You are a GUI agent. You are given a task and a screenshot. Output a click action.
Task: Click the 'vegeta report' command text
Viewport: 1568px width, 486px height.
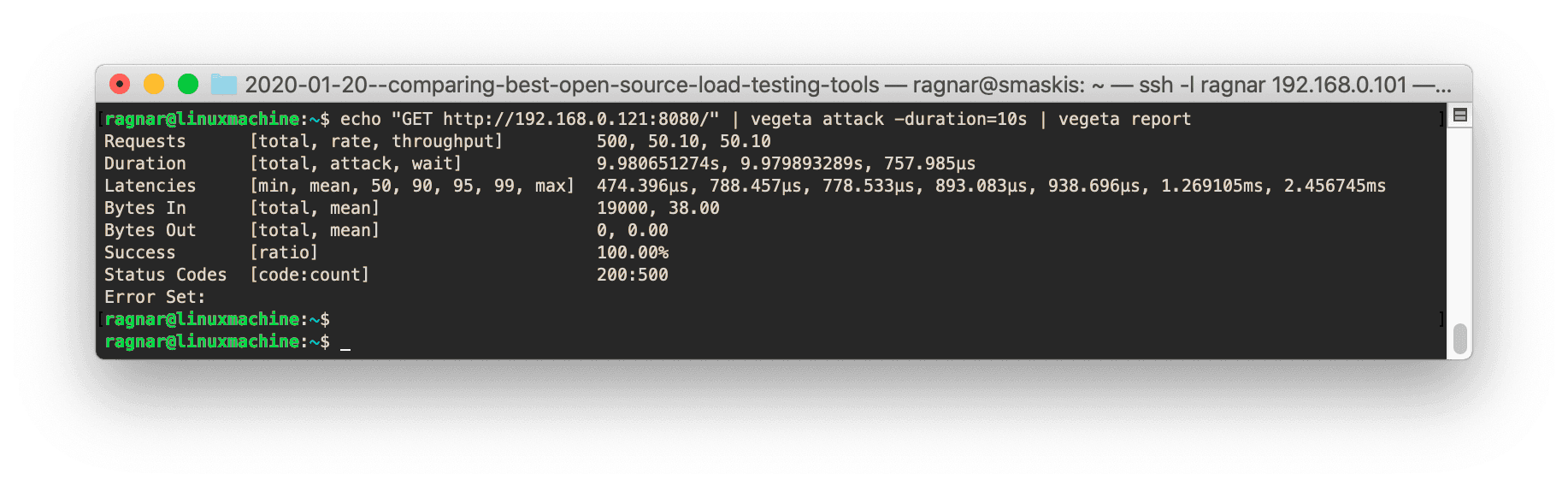pyautogui.click(x=1124, y=119)
